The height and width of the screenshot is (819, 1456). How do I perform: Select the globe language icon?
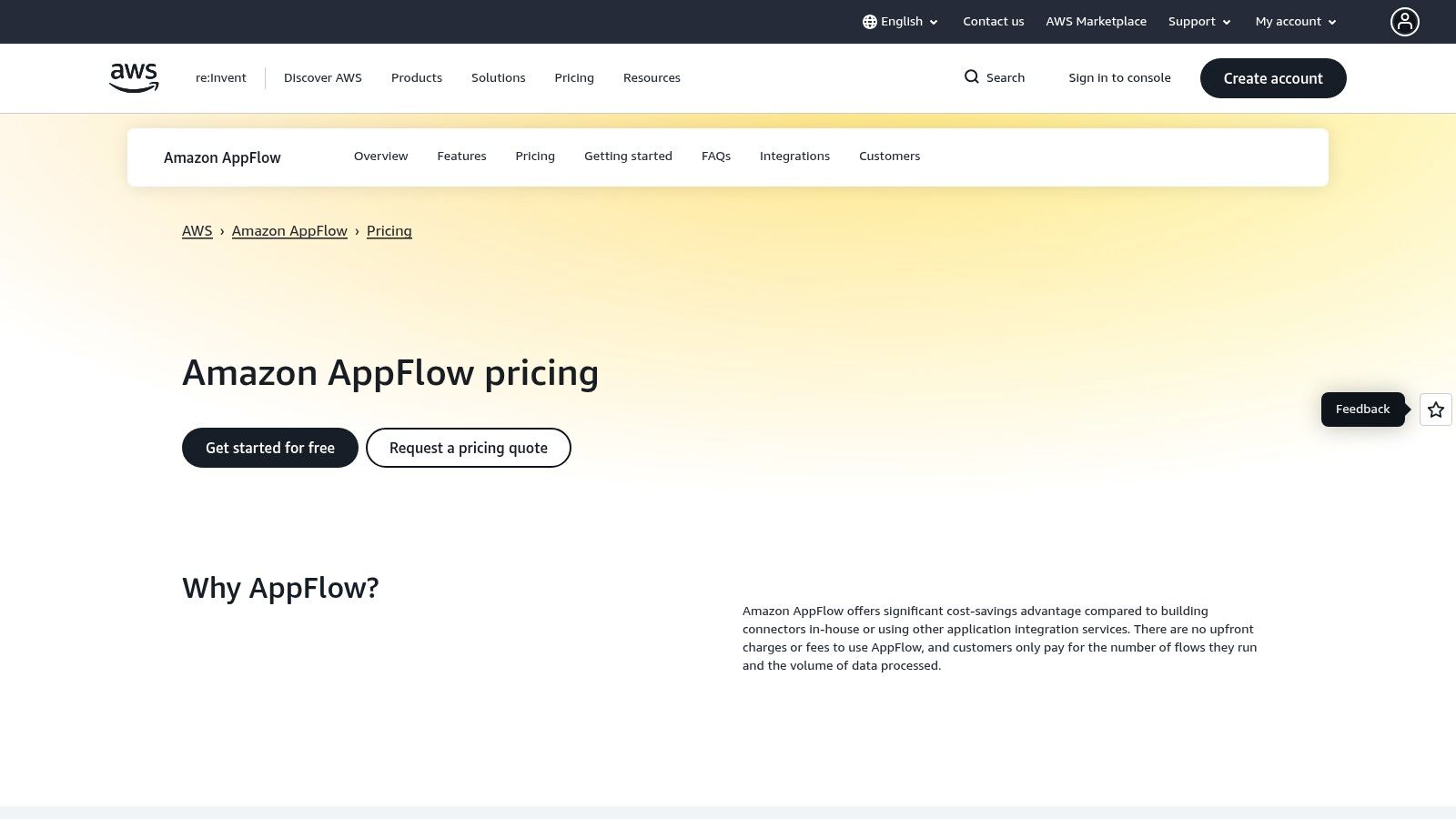point(870,21)
